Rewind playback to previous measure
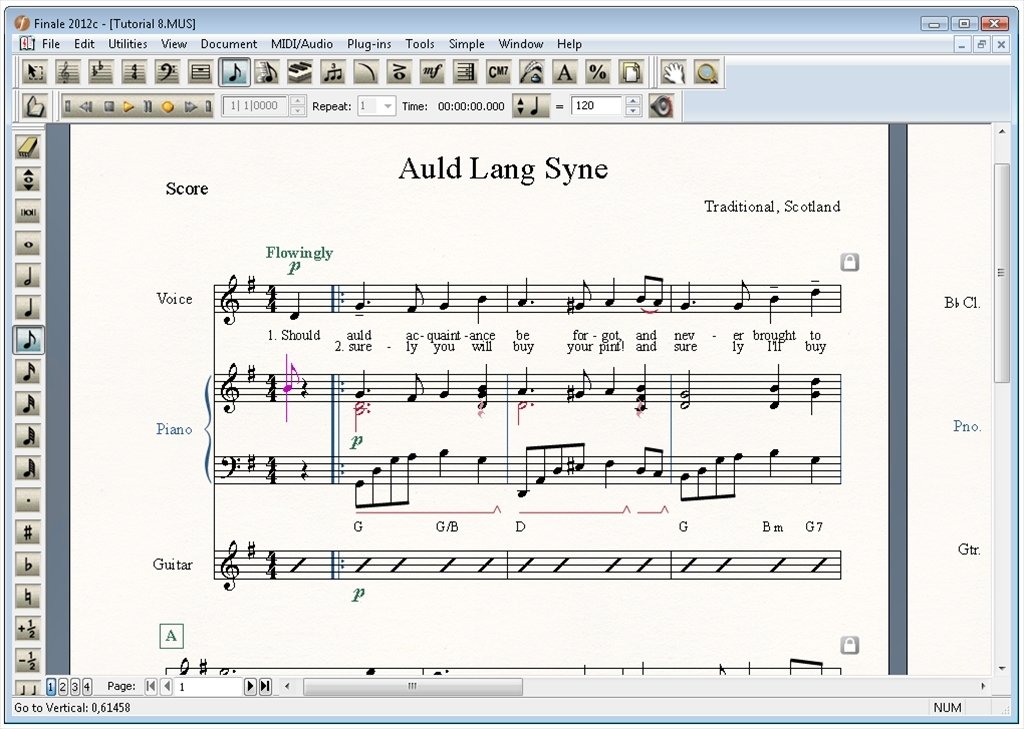The image size is (1024, 729). click(x=86, y=106)
